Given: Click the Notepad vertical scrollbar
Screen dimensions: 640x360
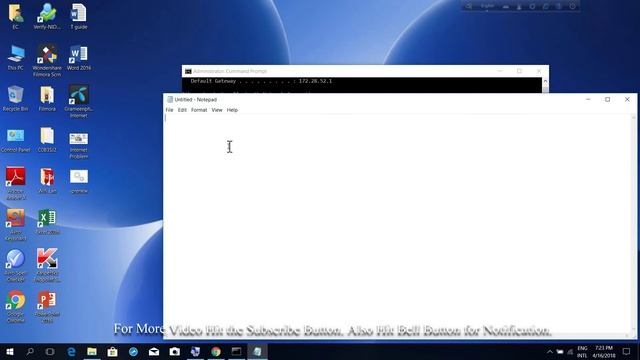Looking at the screenshot, I should [634, 224].
